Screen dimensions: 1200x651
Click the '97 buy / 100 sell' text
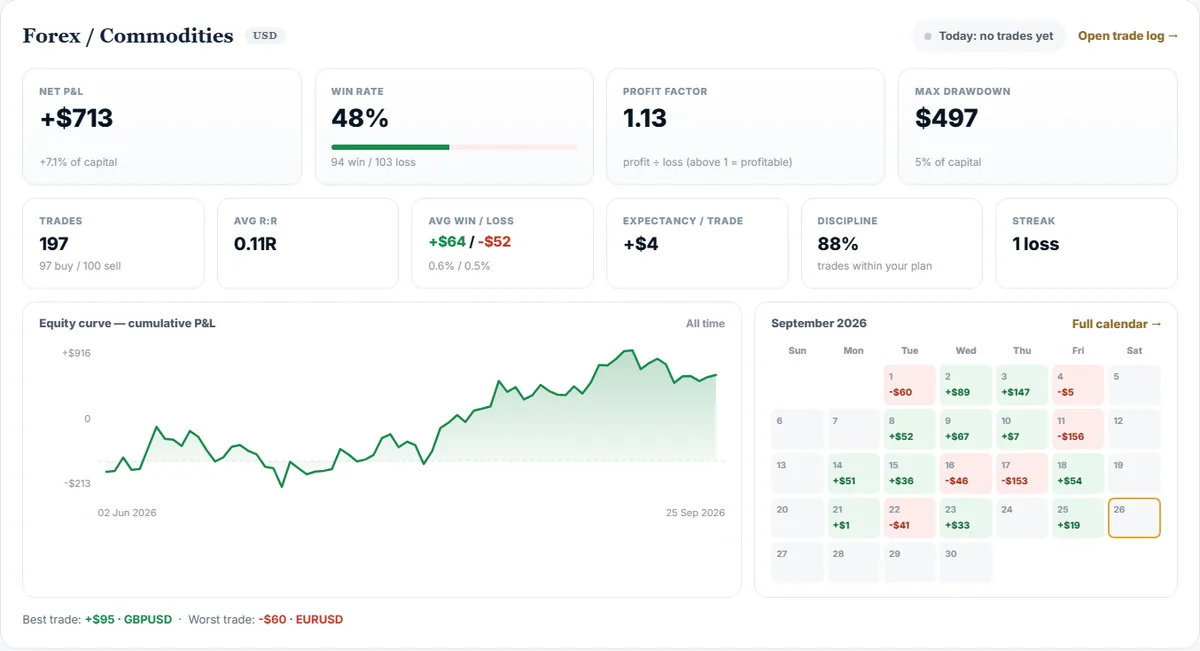[80, 266]
